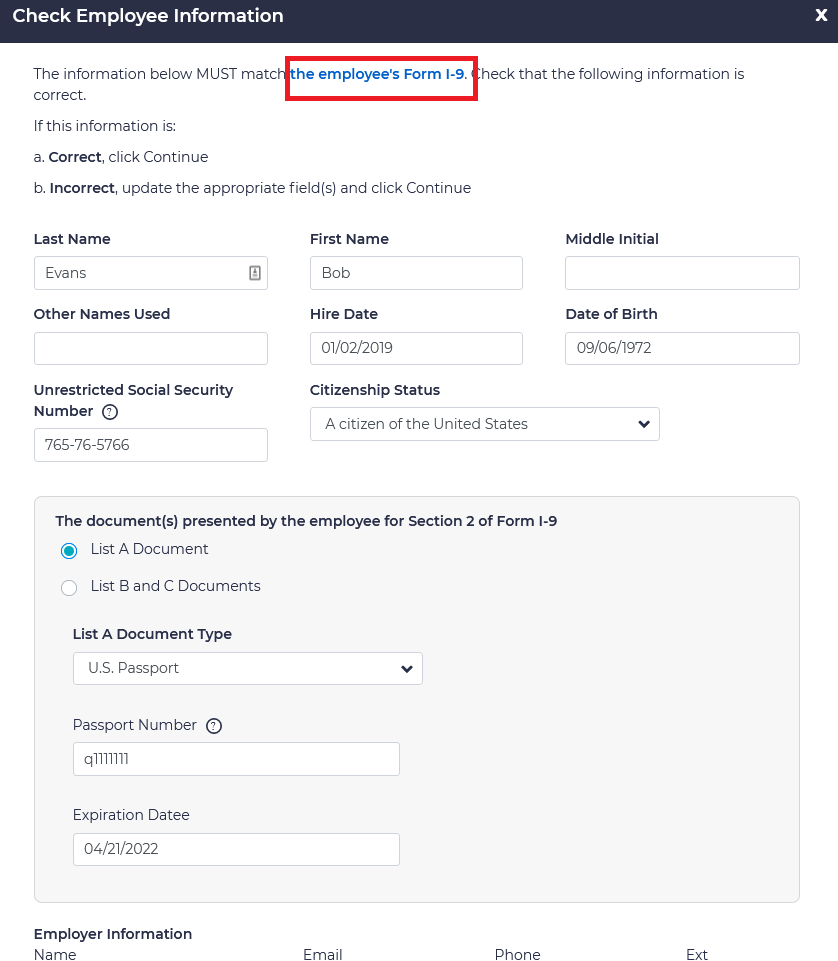Expand the List A Document Type dropdown
This screenshot has width=838, height=961.
click(x=247, y=668)
